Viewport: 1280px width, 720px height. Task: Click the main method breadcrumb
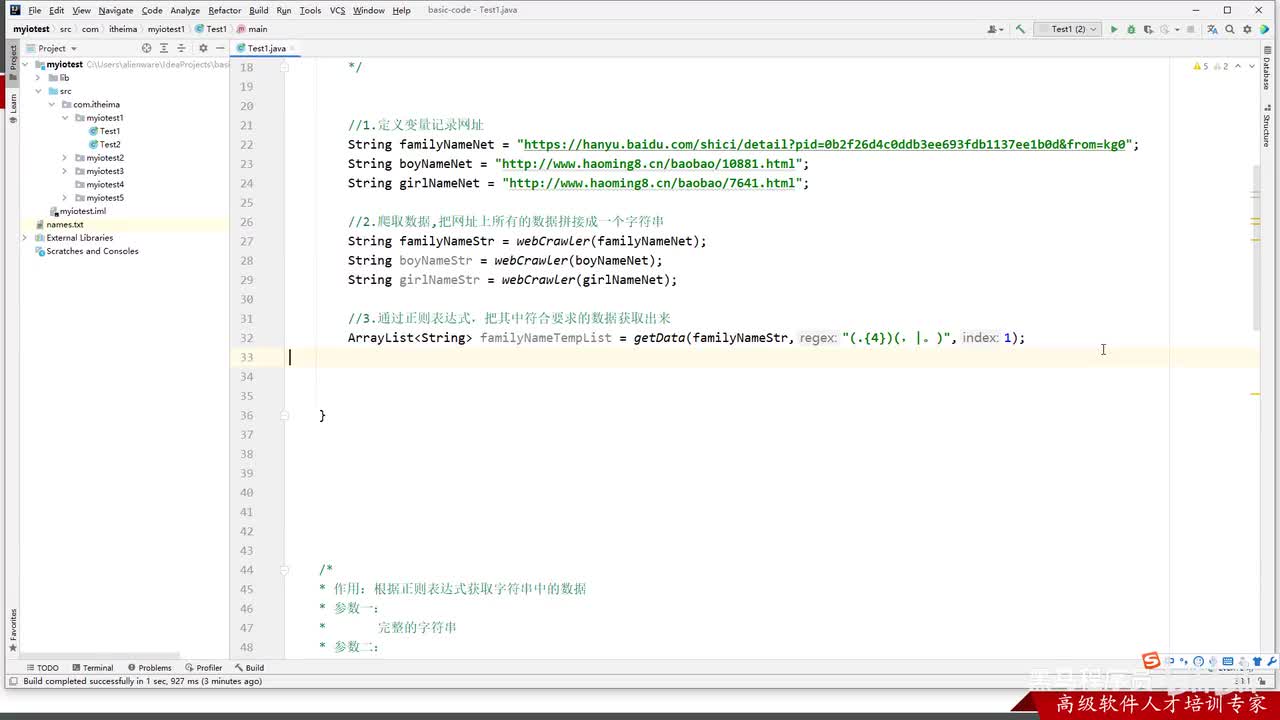[x=252, y=29]
